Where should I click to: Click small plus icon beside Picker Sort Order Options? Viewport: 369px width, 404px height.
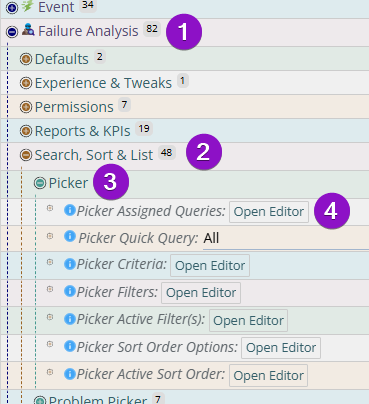tap(50, 344)
